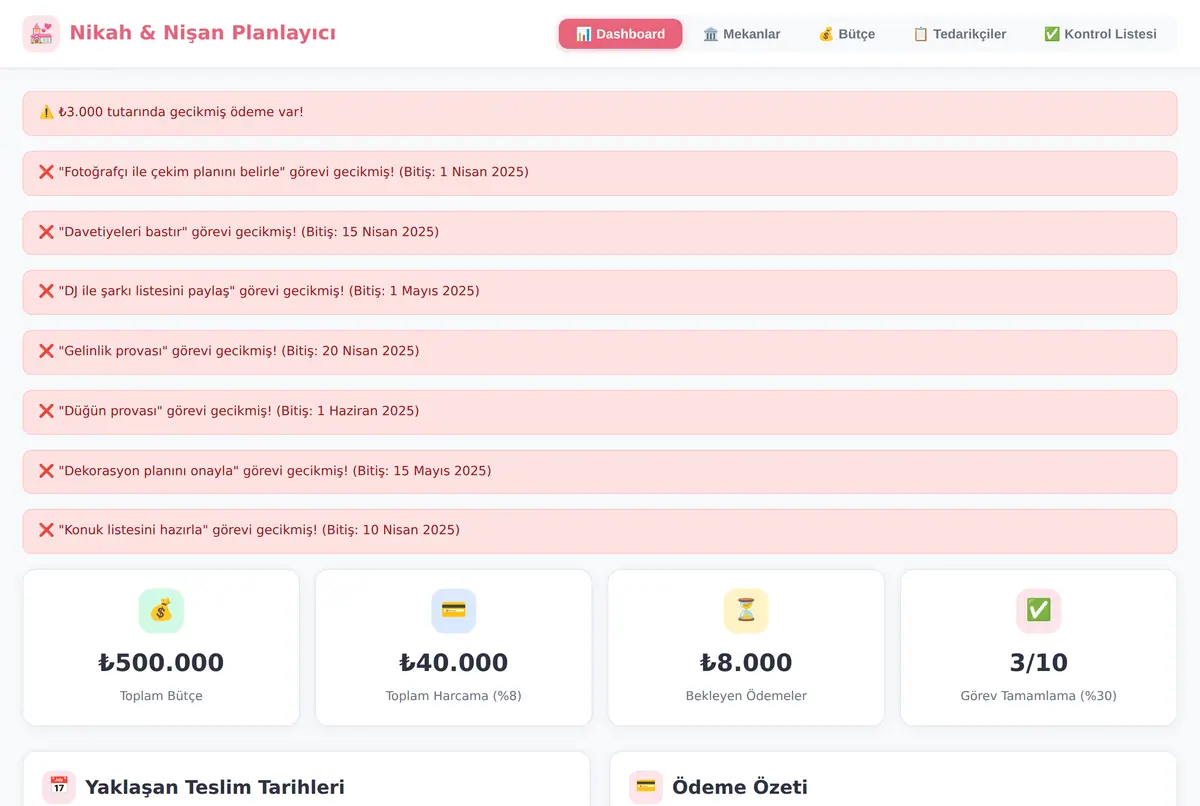Click the red X icon on the Konuk listesini alert
Screen dimensions: 1200x806
(x=46, y=530)
